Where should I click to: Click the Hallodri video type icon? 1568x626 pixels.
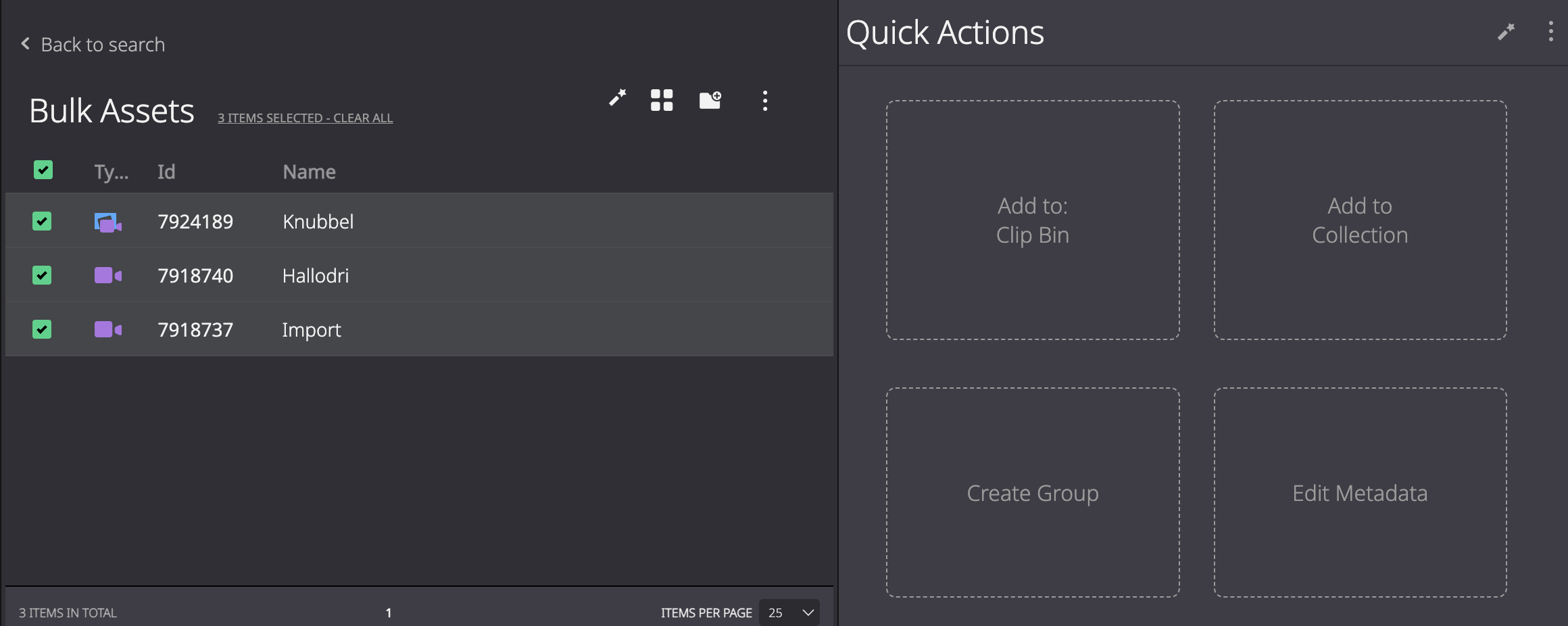click(x=108, y=275)
